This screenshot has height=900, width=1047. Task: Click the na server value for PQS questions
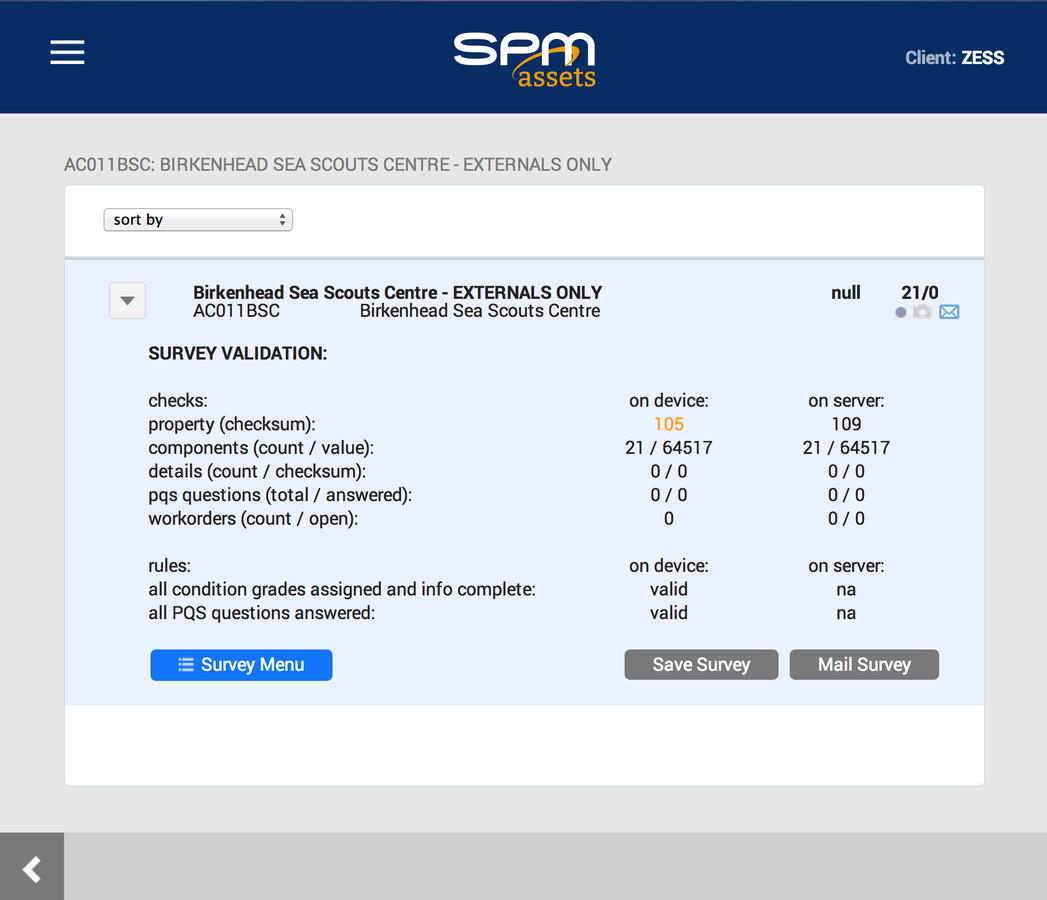[x=846, y=614]
